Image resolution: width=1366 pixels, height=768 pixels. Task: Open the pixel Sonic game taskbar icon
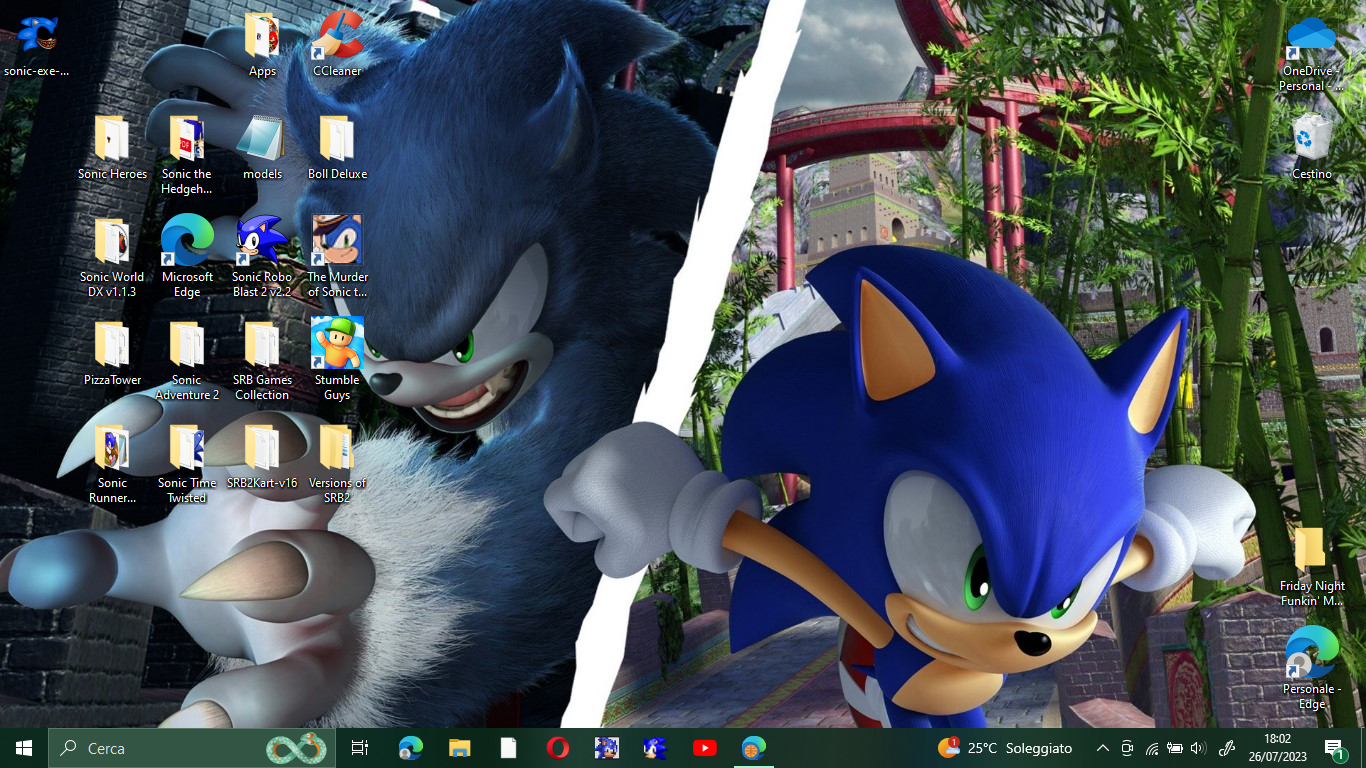click(606, 748)
